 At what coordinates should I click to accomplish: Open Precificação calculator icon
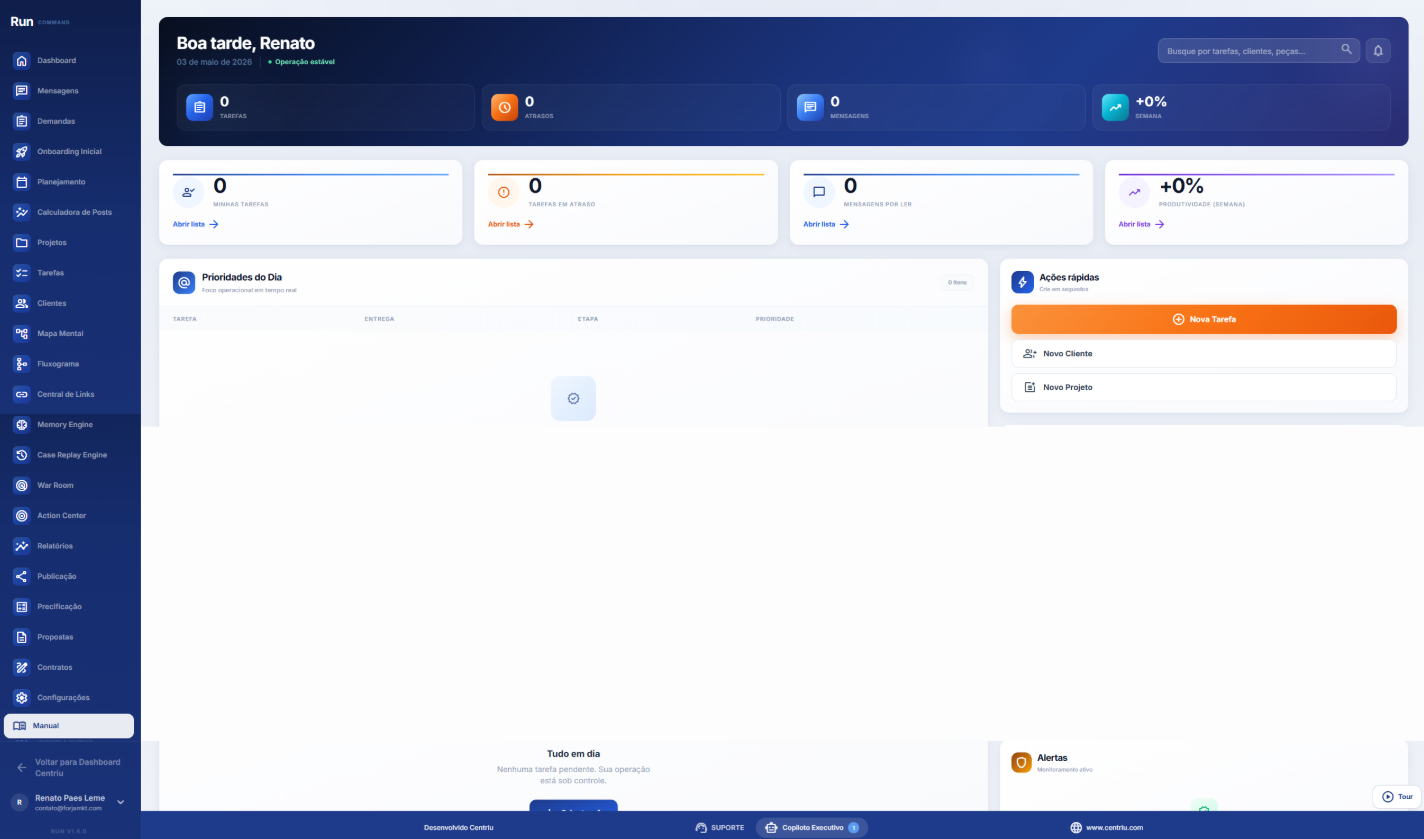click(x=21, y=607)
